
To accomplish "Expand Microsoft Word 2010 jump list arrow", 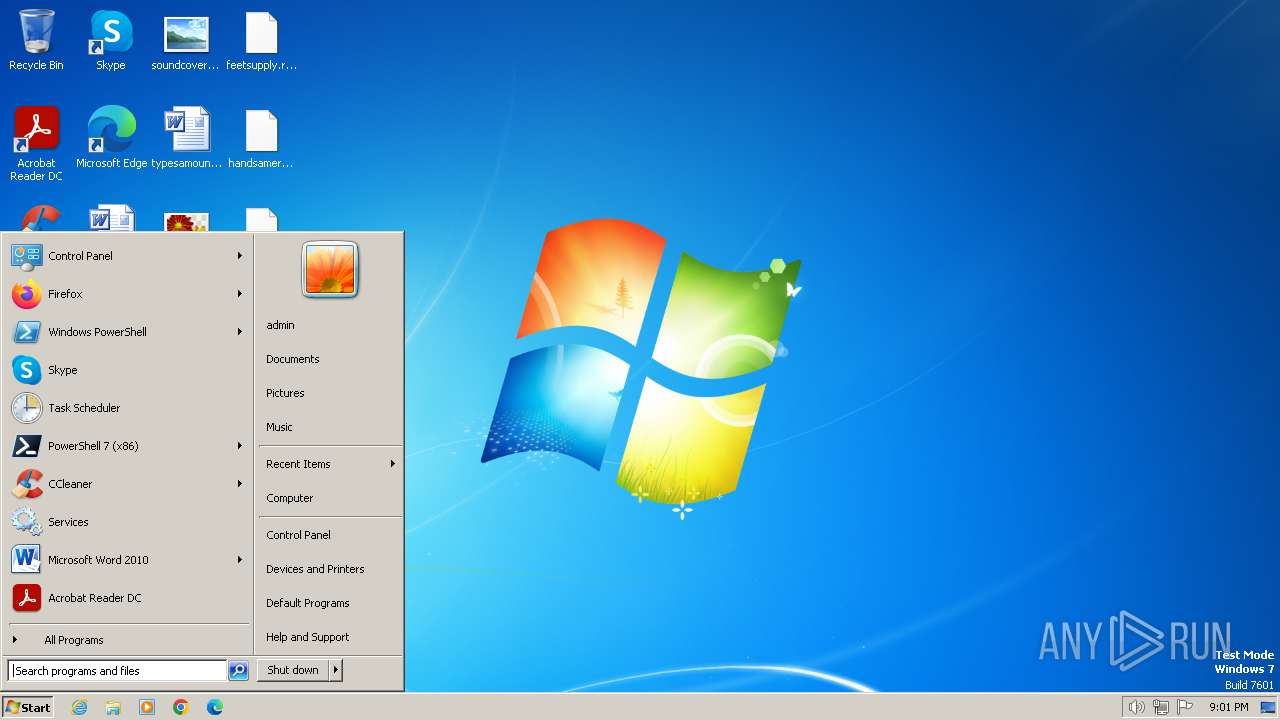I will 240,560.
